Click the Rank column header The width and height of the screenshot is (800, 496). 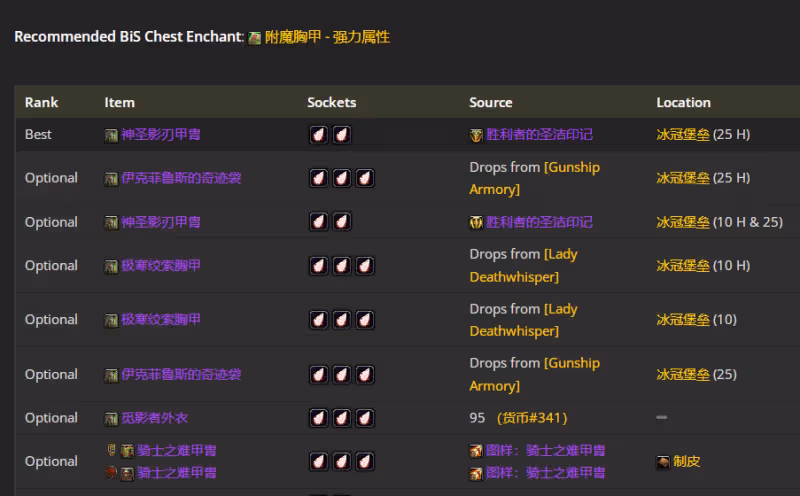[41, 103]
